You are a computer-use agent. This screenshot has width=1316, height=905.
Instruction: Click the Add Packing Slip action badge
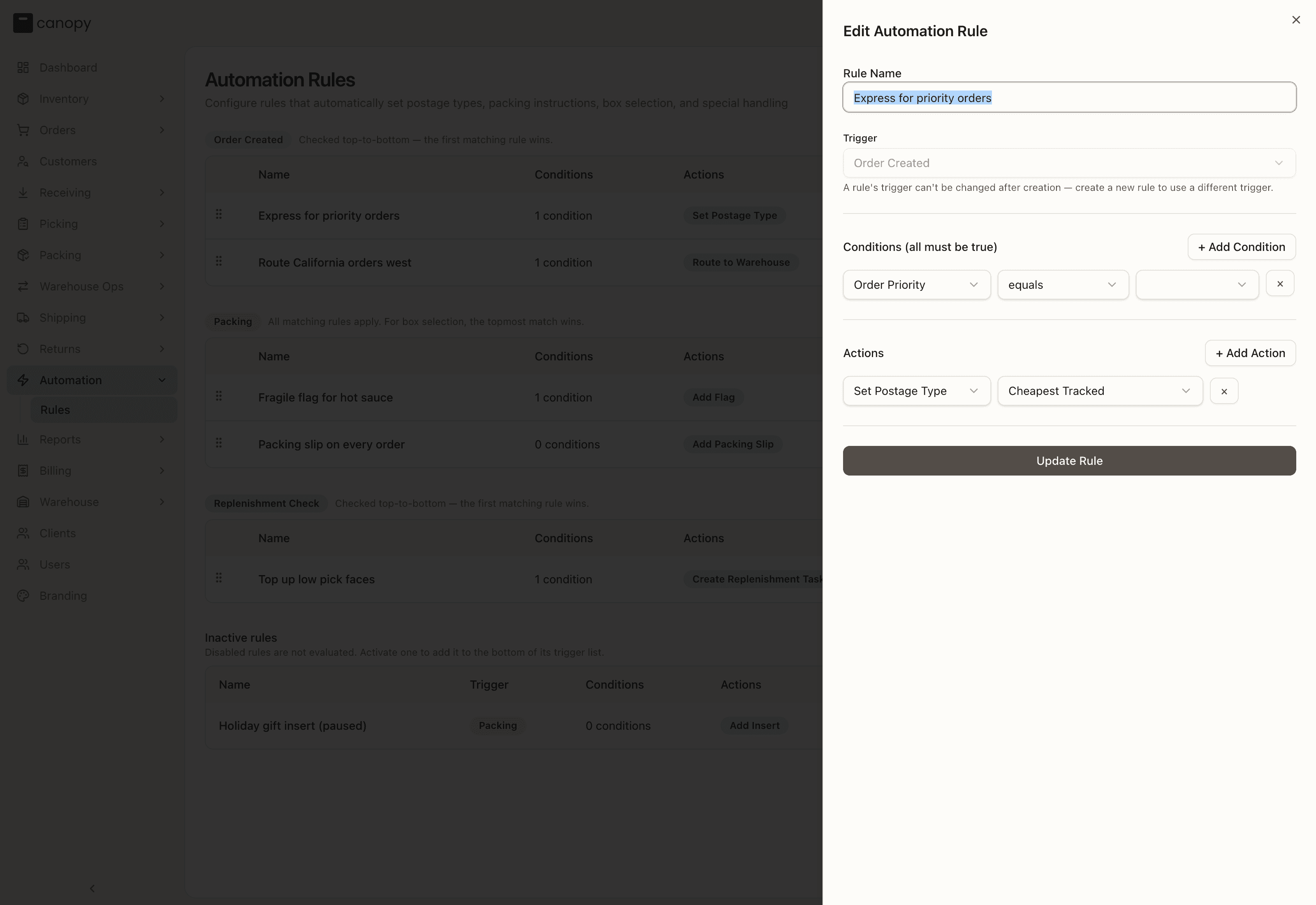(732, 445)
